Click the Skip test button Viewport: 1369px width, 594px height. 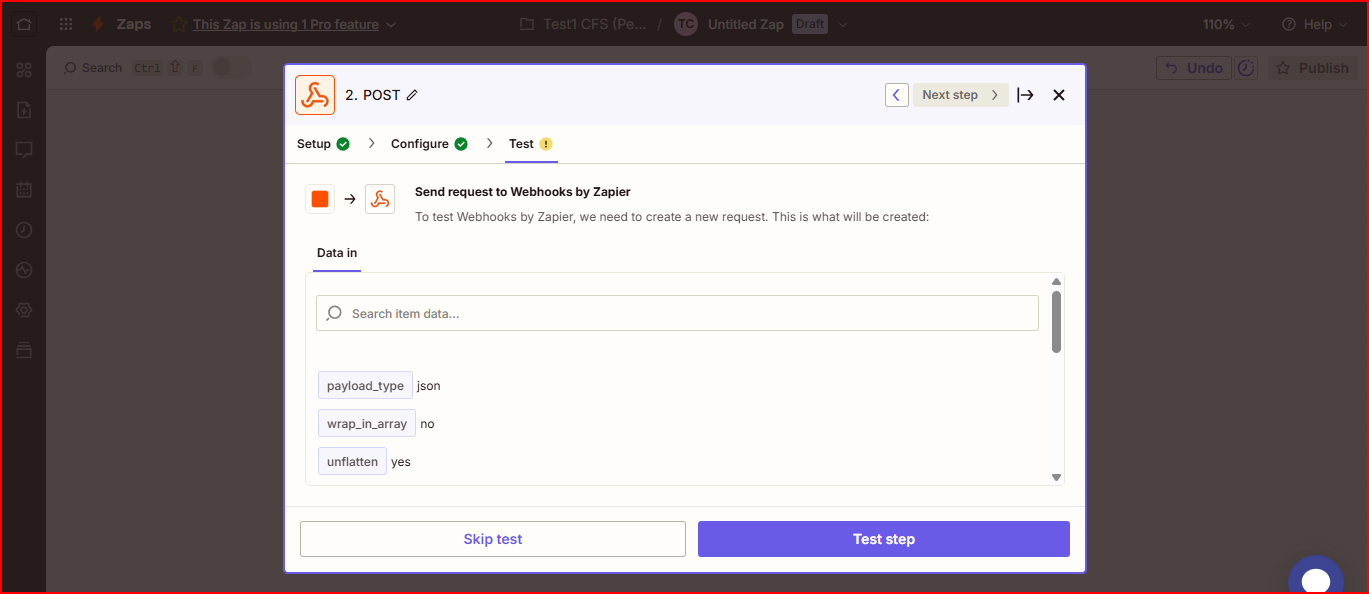493,539
